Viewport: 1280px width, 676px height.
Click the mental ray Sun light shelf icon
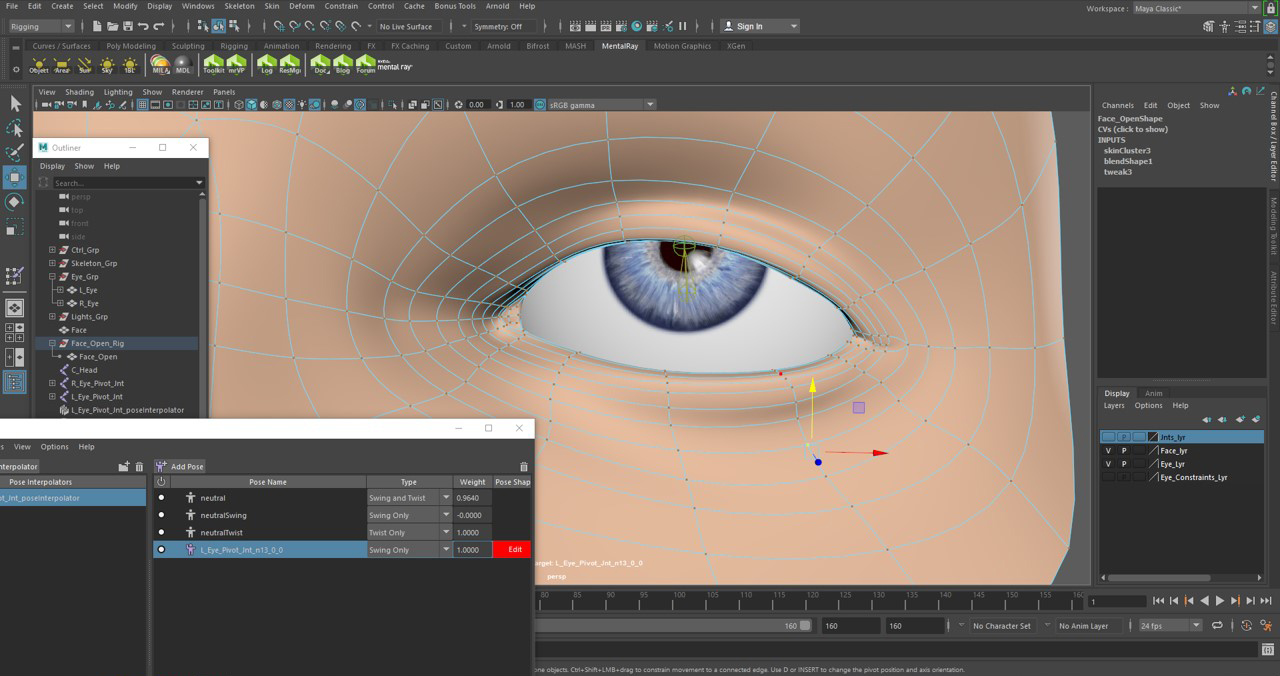(x=84, y=64)
